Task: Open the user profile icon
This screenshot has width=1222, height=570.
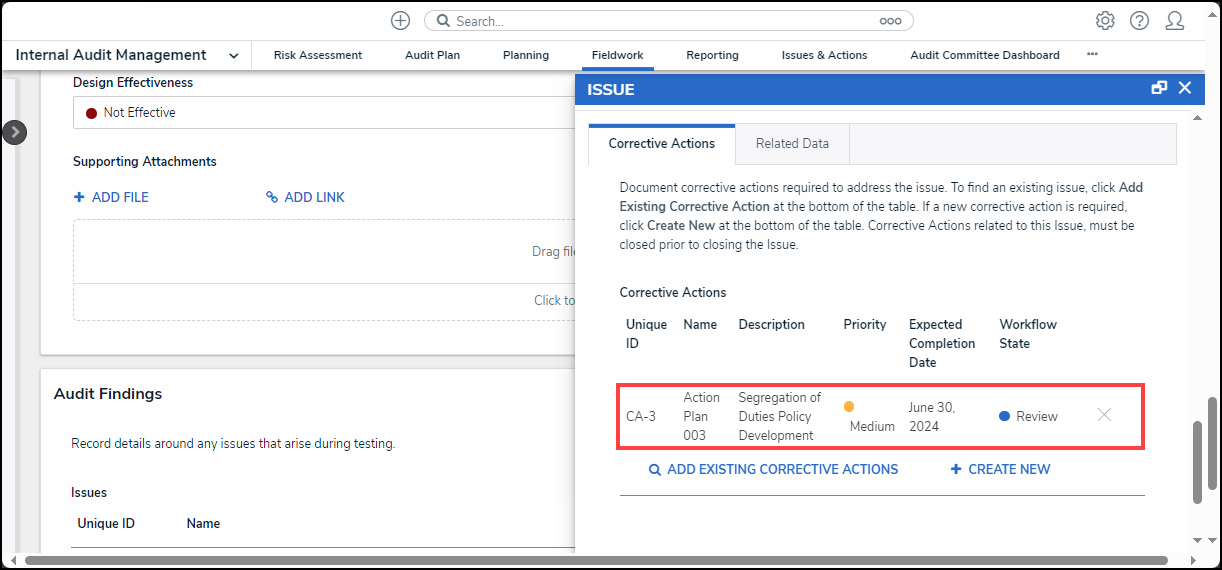Action: pos(1175,21)
